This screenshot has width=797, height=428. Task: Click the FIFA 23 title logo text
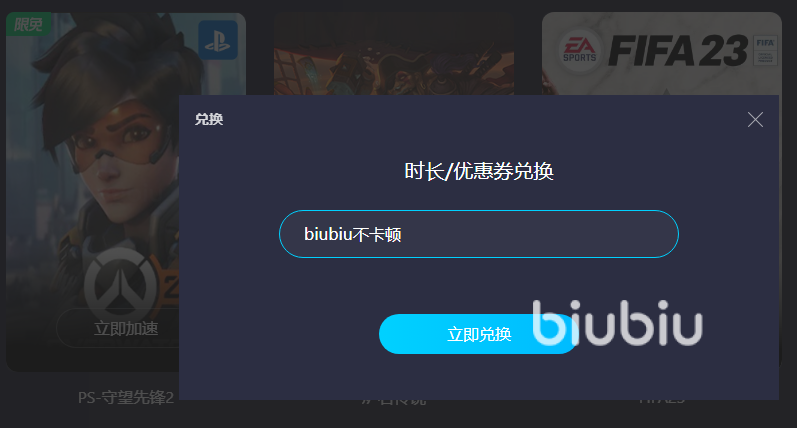click(x=678, y=51)
